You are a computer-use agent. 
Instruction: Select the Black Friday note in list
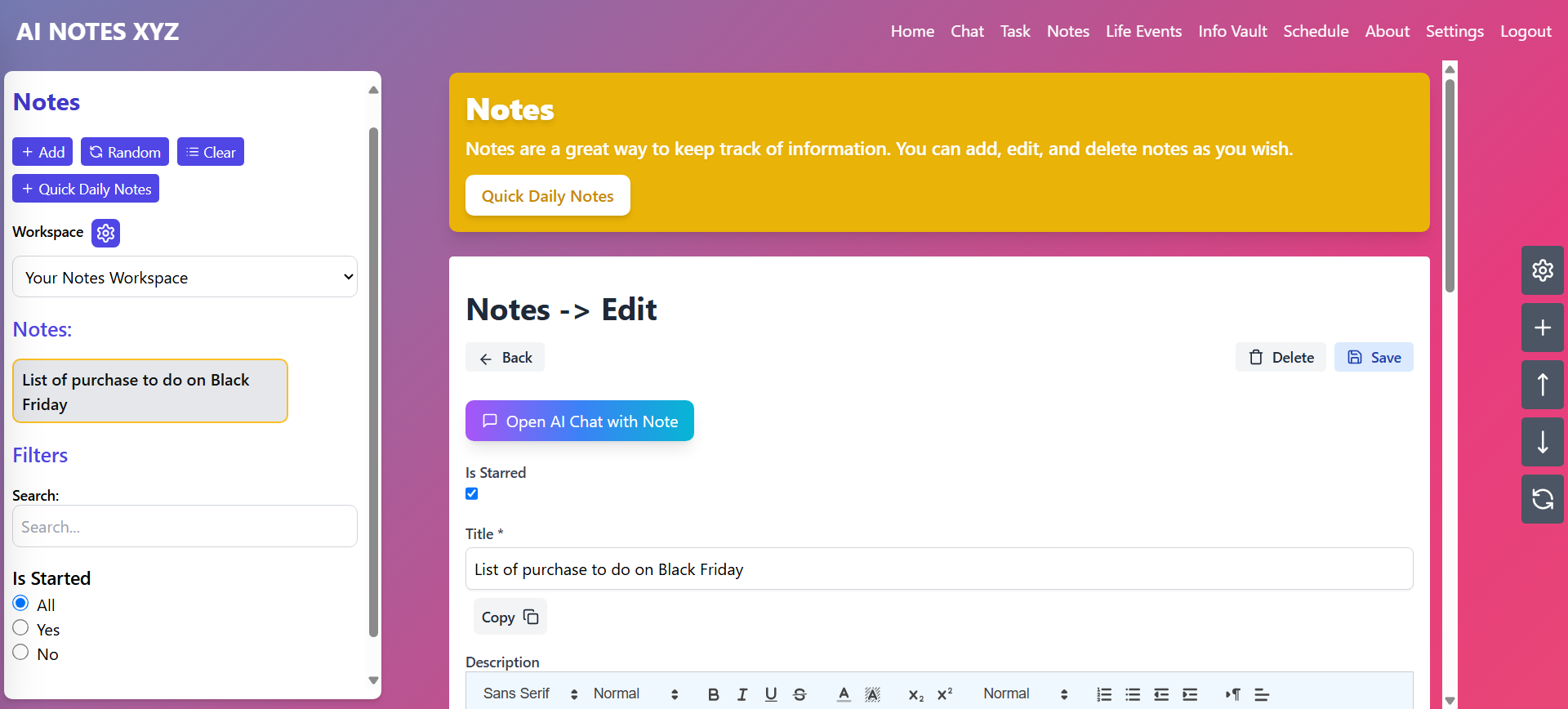(150, 391)
